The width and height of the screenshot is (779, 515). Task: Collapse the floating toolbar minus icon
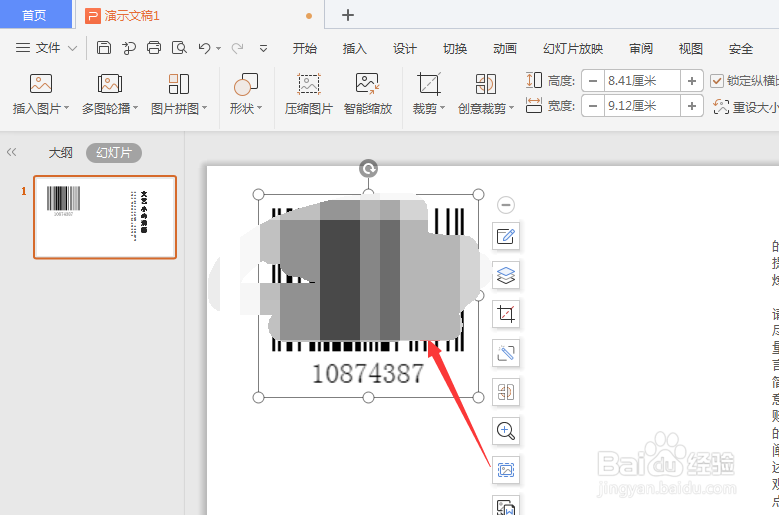click(506, 205)
